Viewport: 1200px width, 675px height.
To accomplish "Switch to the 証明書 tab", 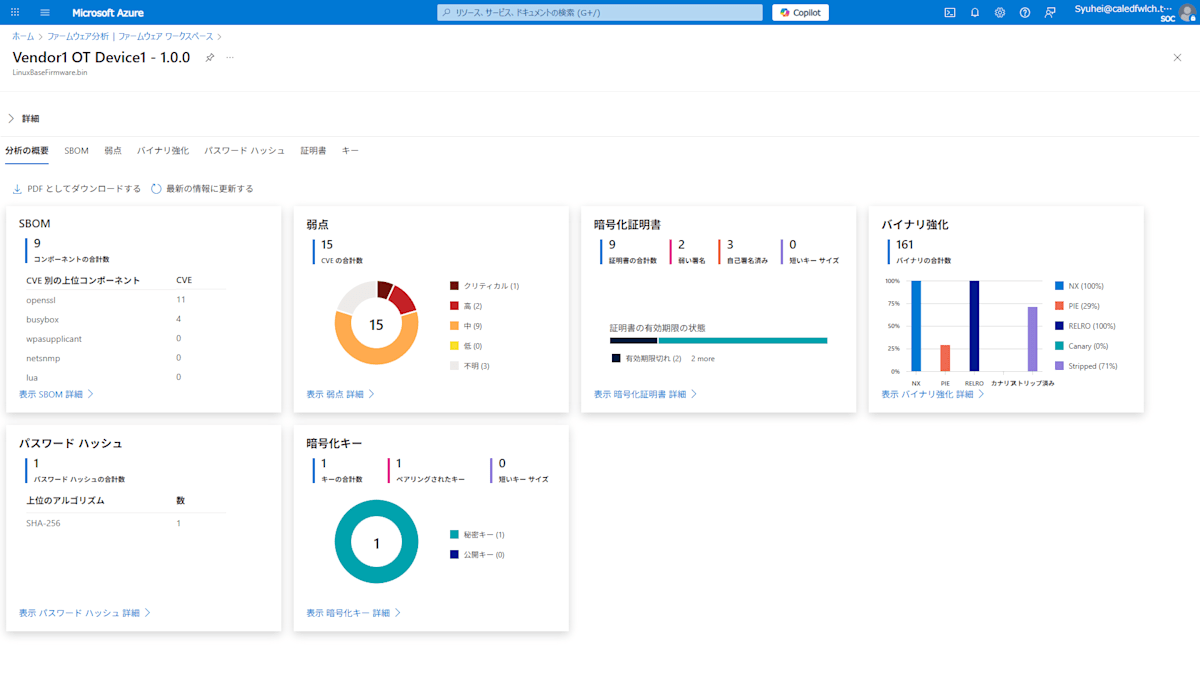I will click(x=314, y=150).
